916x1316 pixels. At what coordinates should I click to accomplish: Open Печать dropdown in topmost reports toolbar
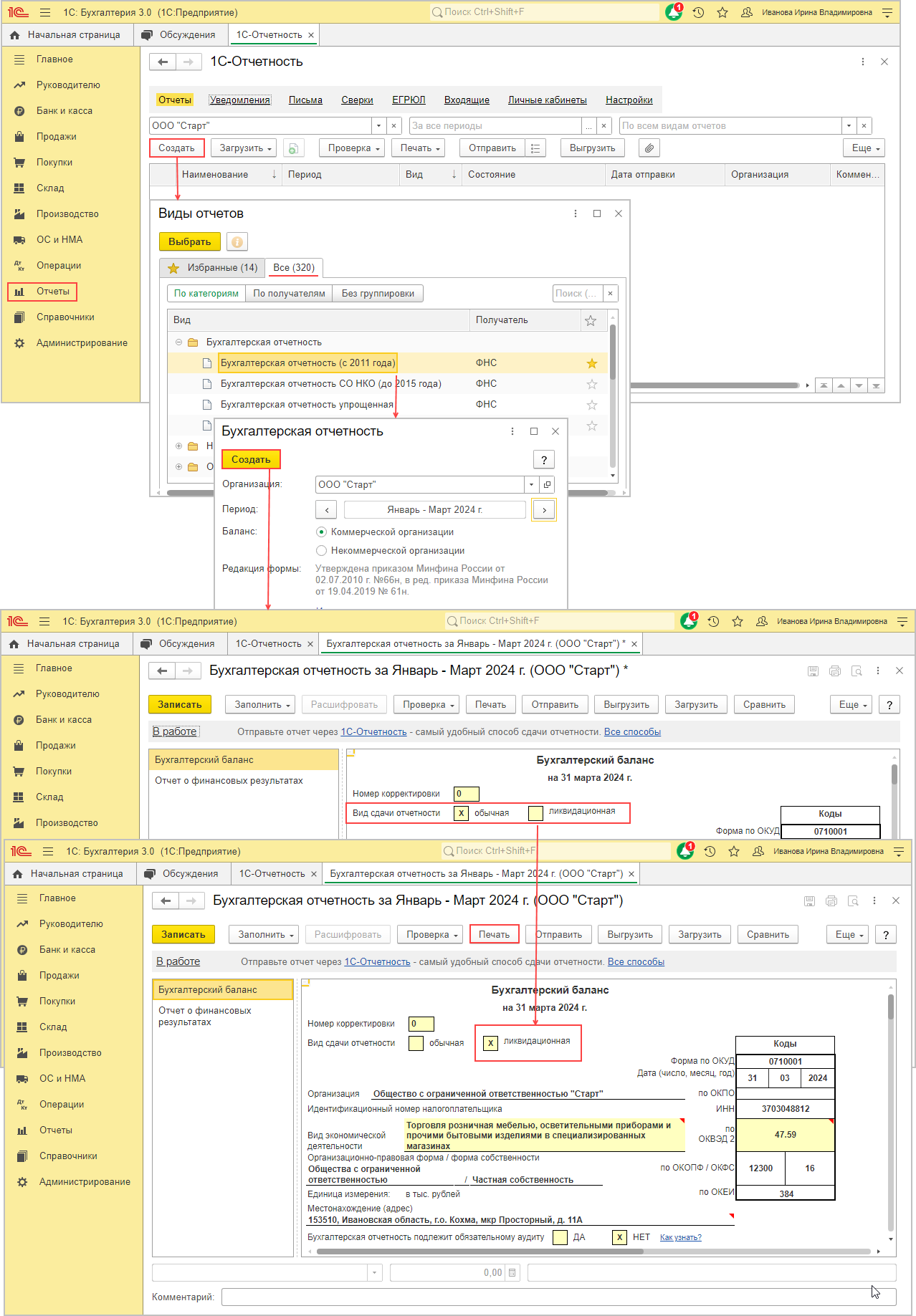[x=420, y=148]
